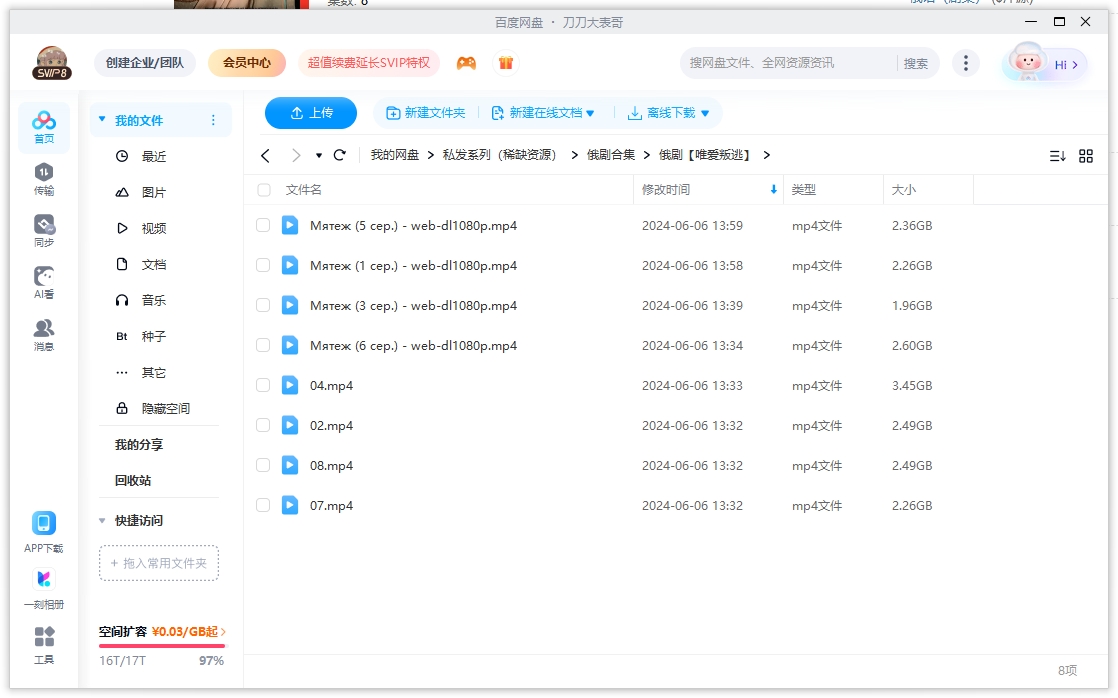This screenshot has height=698, width=1118.
Task: Check the box for 07.mp4
Action: point(263,505)
